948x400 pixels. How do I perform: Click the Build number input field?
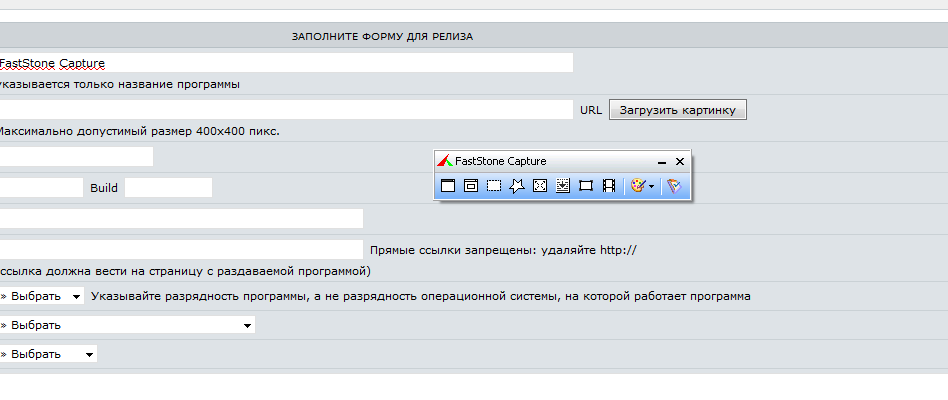(x=168, y=188)
